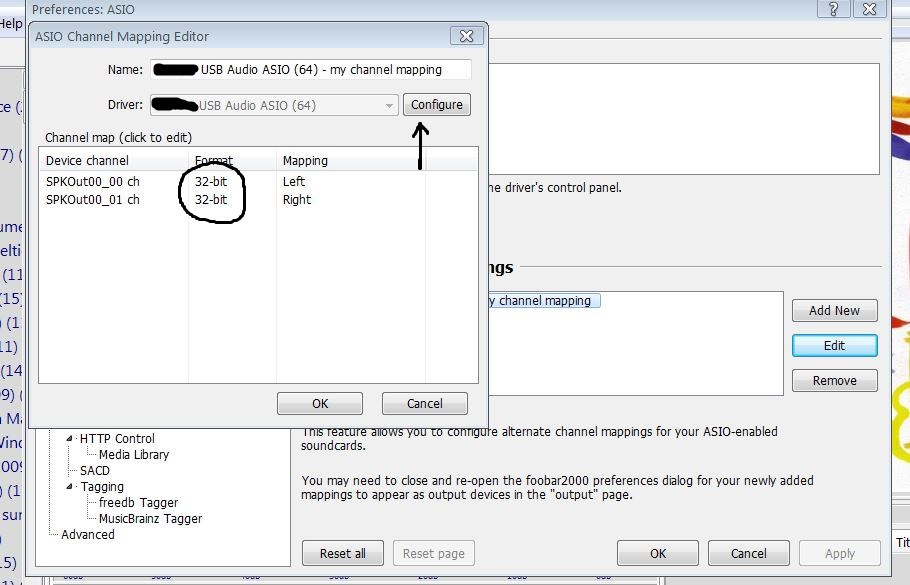Click the Edit channel mapping button
Image resolution: width=910 pixels, height=585 pixels.
[x=835, y=345]
